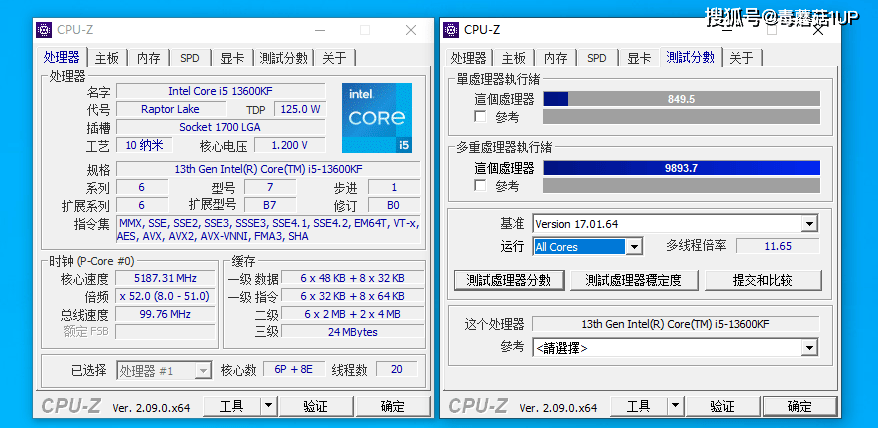This screenshot has width=878, height=428.
Task: Click 多线程倍率 value 11.65
Action: click(x=778, y=246)
